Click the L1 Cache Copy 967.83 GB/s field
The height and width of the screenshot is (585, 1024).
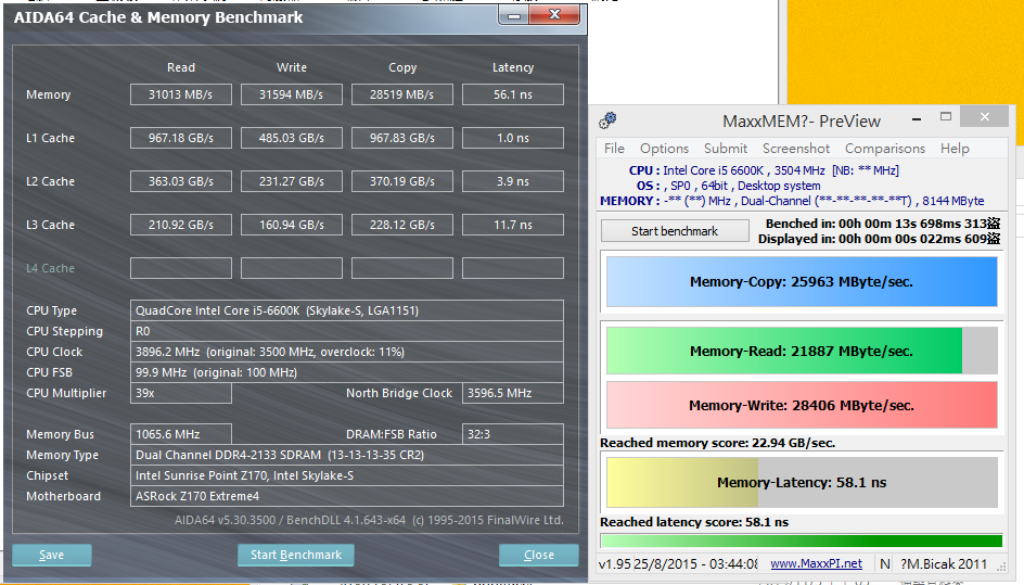[402, 138]
